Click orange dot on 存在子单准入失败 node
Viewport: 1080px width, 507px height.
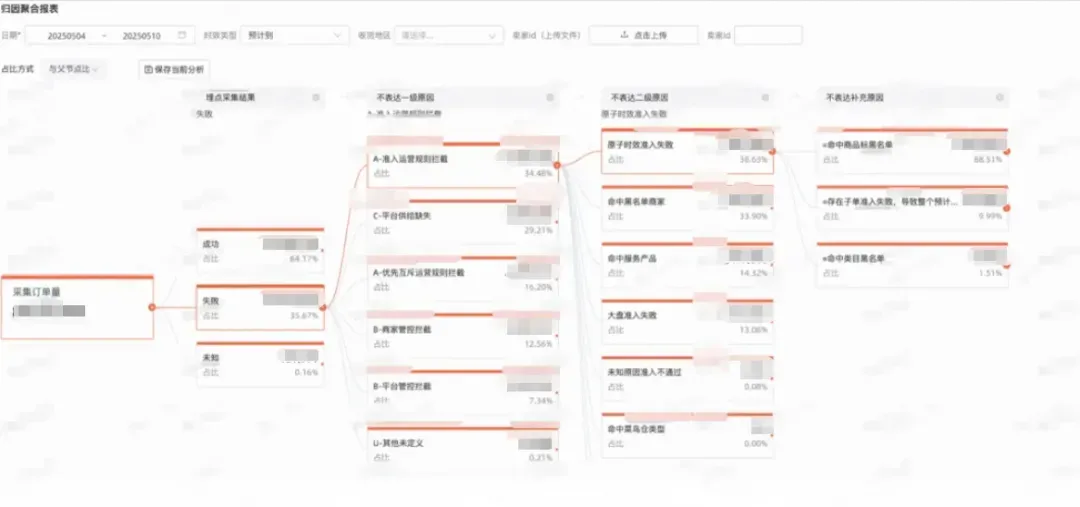point(1007,208)
